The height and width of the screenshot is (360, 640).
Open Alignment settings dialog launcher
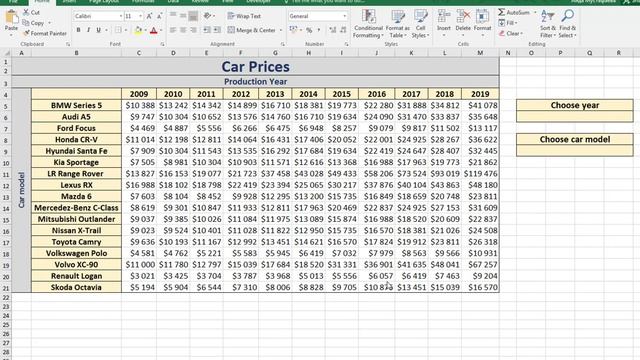pyautogui.click(x=282, y=44)
